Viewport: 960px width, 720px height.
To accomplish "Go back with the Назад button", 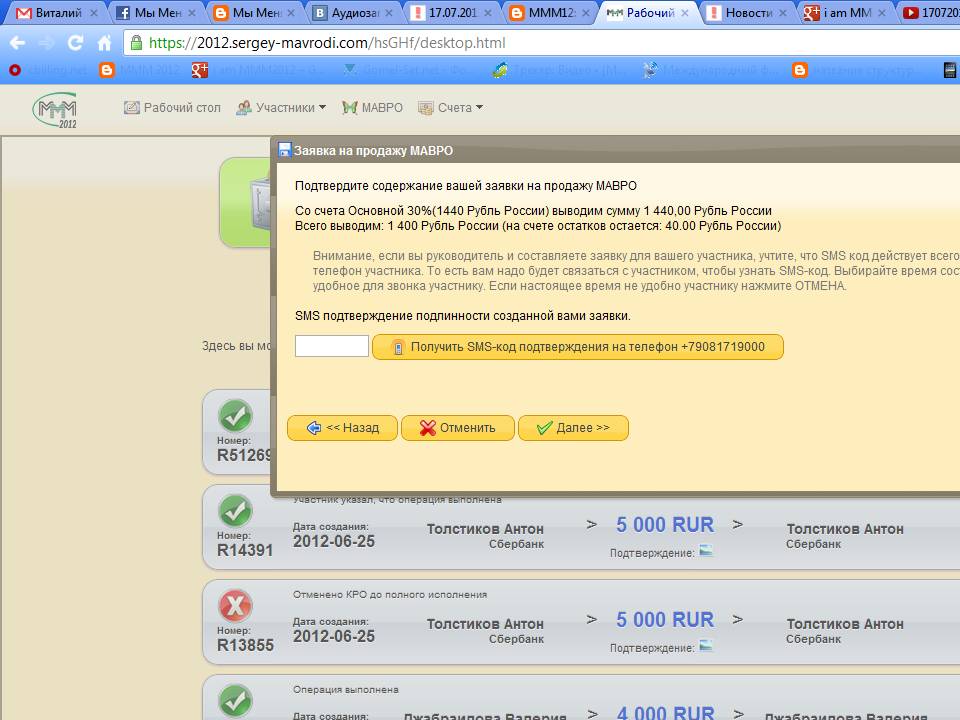I will 342,427.
